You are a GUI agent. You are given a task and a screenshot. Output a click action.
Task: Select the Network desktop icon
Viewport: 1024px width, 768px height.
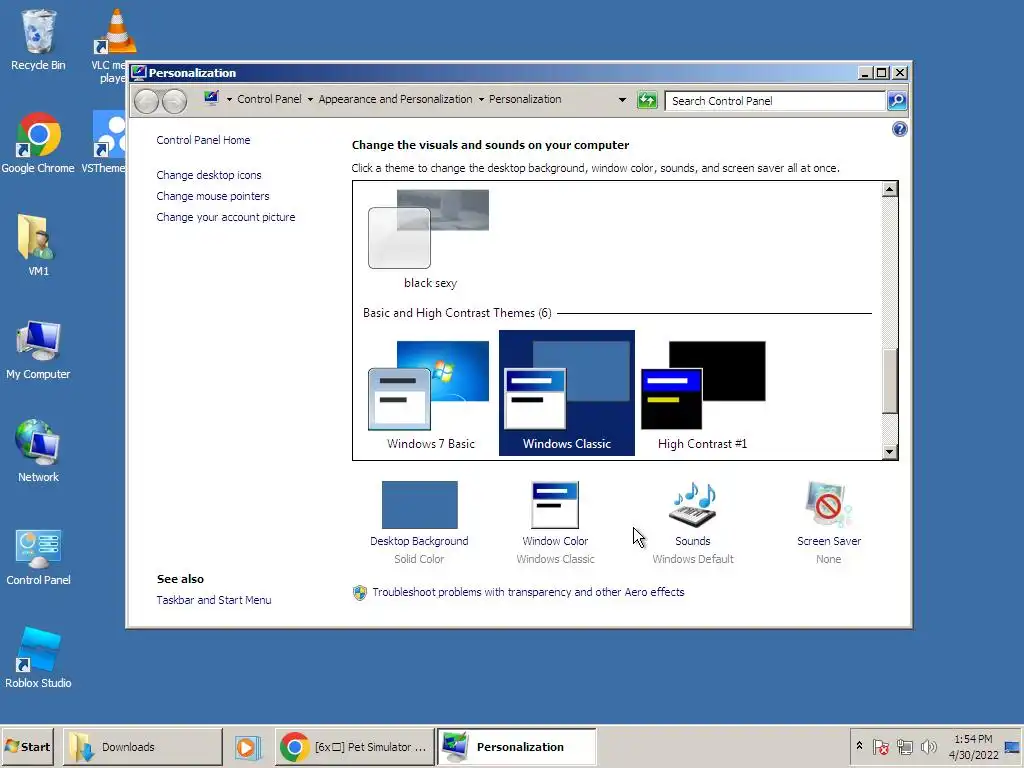pyautogui.click(x=38, y=451)
